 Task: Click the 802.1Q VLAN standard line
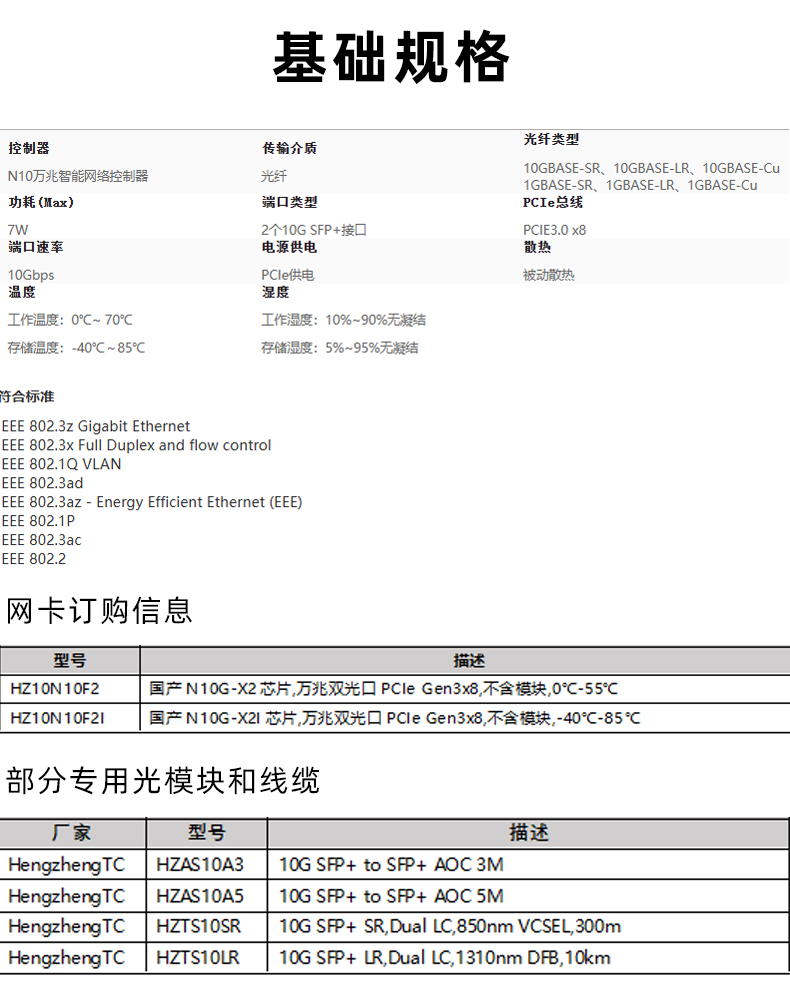(x=62, y=464)
